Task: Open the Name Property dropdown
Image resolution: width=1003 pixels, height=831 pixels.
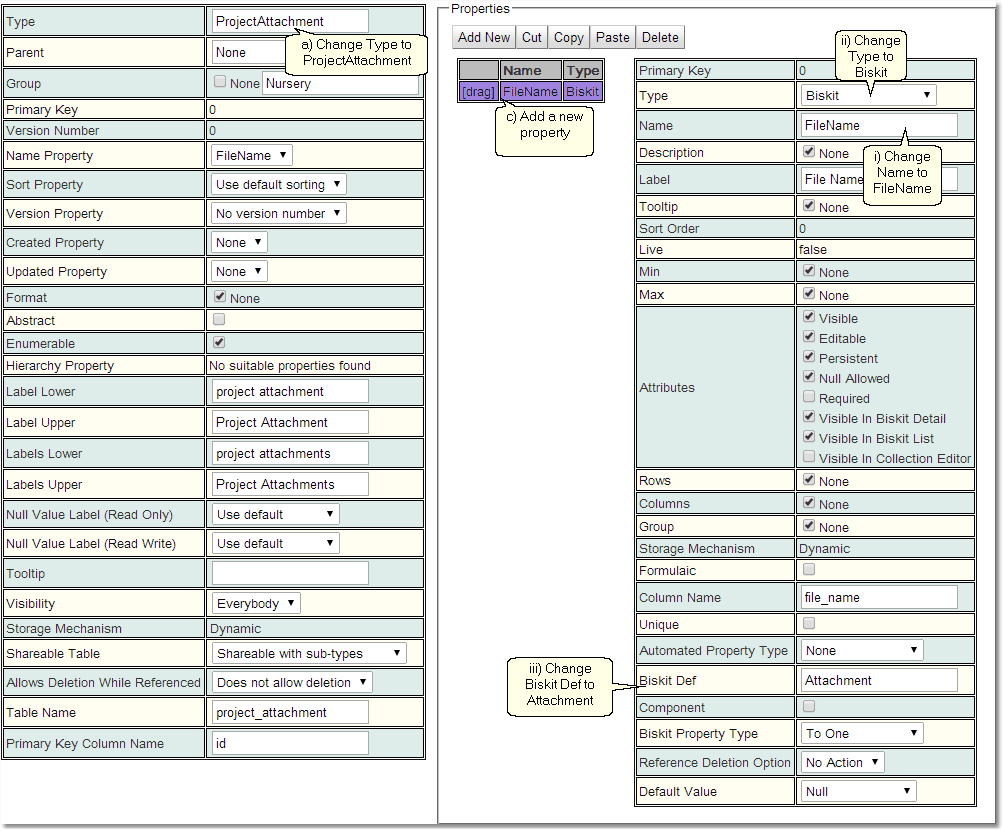Action: (x=253, y=155)
